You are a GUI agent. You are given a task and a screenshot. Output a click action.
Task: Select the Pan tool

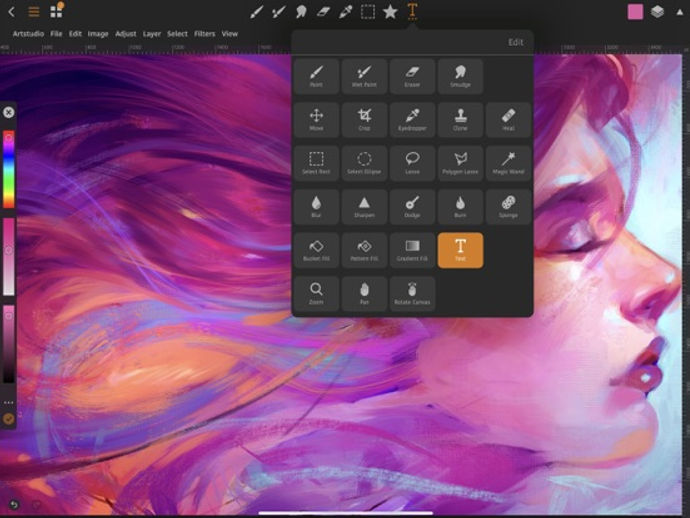click(x=364, y=294)
